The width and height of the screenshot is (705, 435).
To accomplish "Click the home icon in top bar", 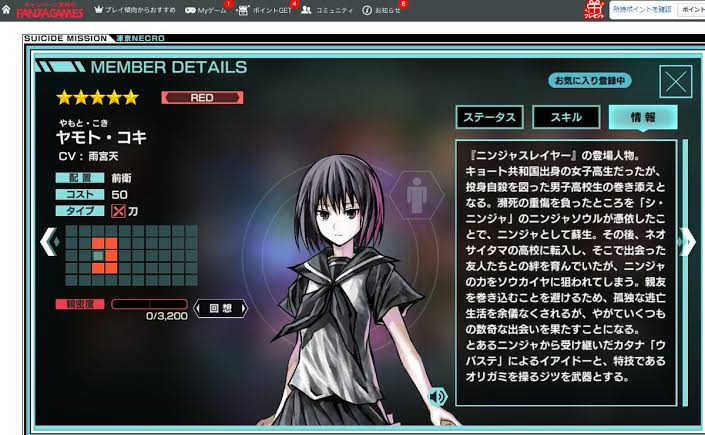I will click(6, 9).
